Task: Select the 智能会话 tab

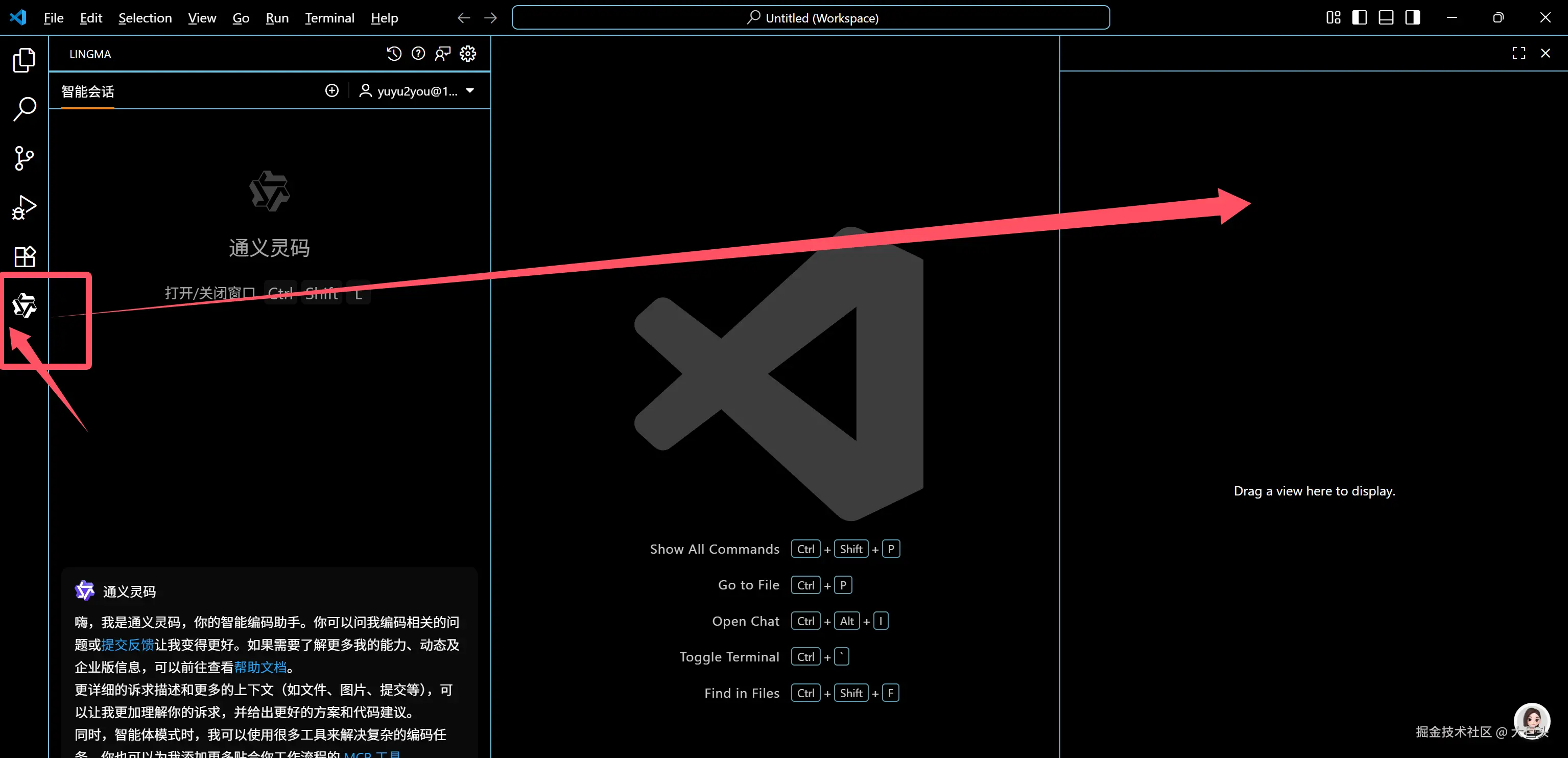Action: [x=88, y=91]
